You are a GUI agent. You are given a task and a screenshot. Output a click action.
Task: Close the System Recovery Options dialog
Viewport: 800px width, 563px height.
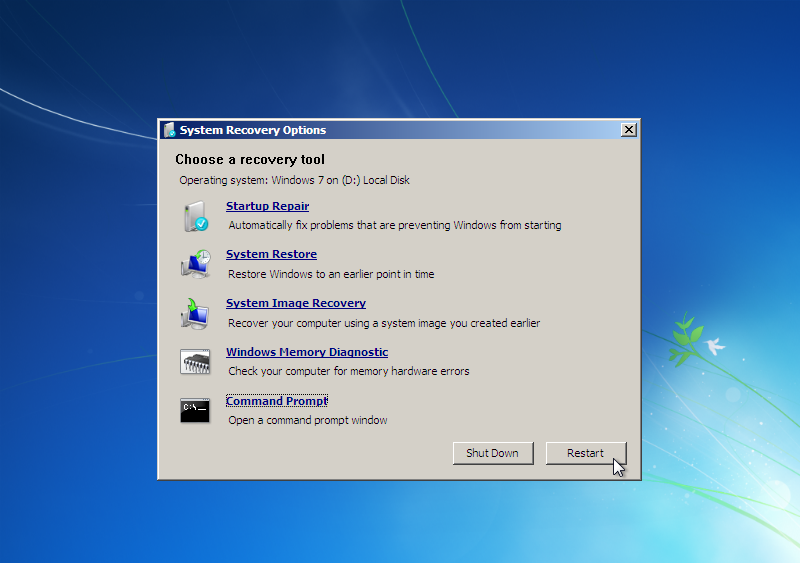pyautogui.click(x=629, y=130)
